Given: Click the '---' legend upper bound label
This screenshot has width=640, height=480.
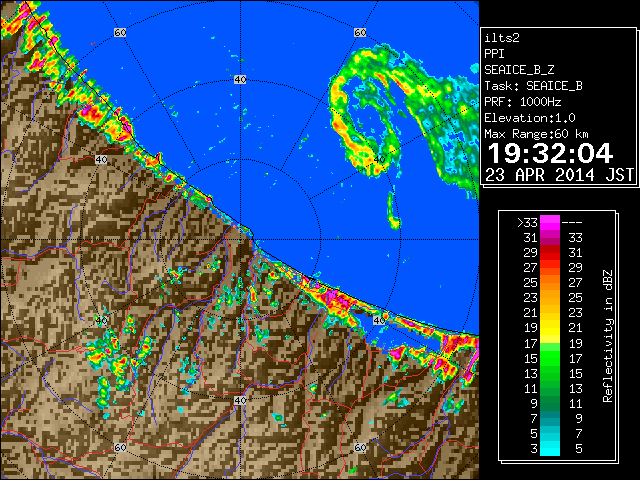Looking at the screenshot, I should click(572, 223).
